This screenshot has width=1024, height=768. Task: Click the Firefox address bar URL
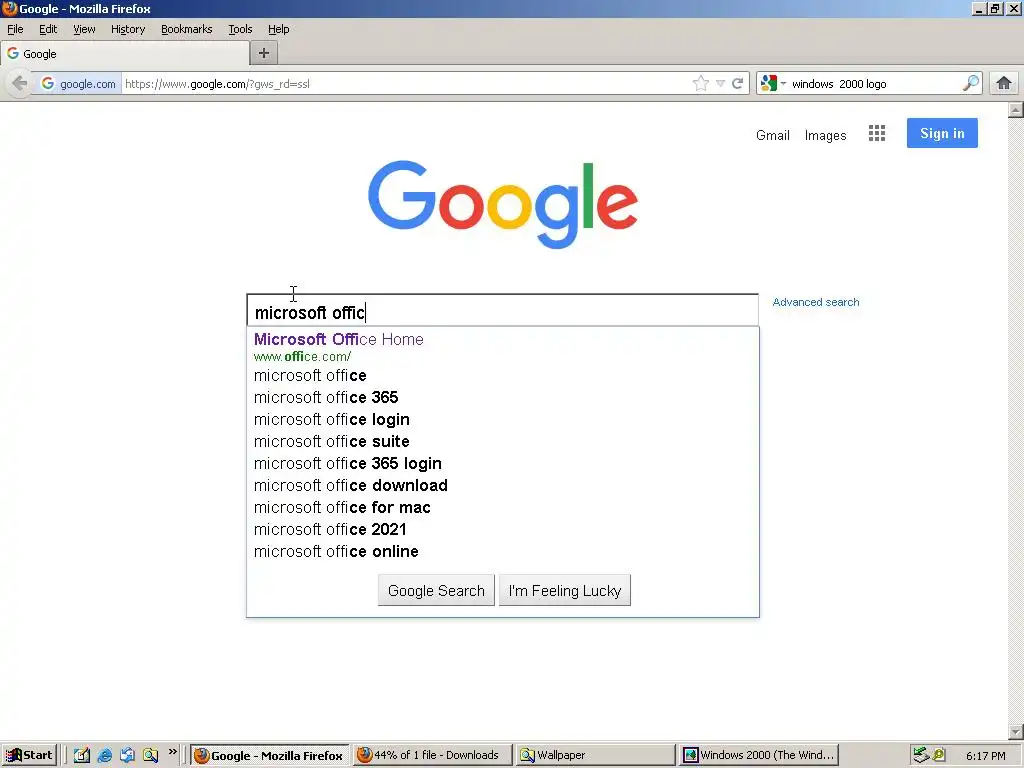tap(405, 84)
